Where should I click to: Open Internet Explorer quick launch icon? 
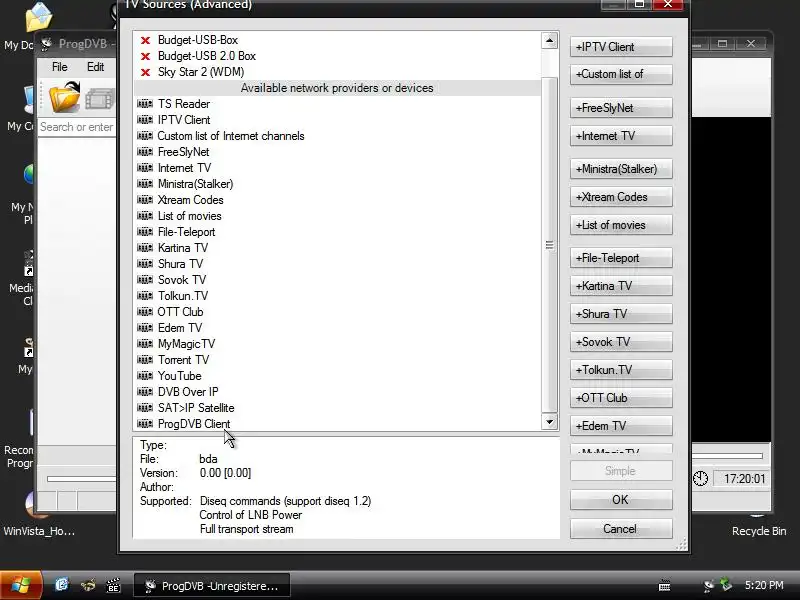(x=62, y=584)
